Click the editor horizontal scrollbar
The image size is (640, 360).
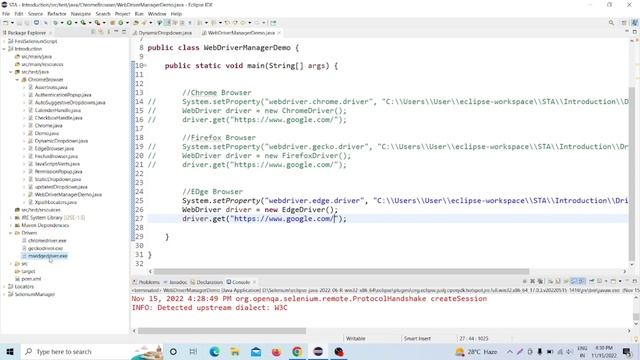click(341, 271)
